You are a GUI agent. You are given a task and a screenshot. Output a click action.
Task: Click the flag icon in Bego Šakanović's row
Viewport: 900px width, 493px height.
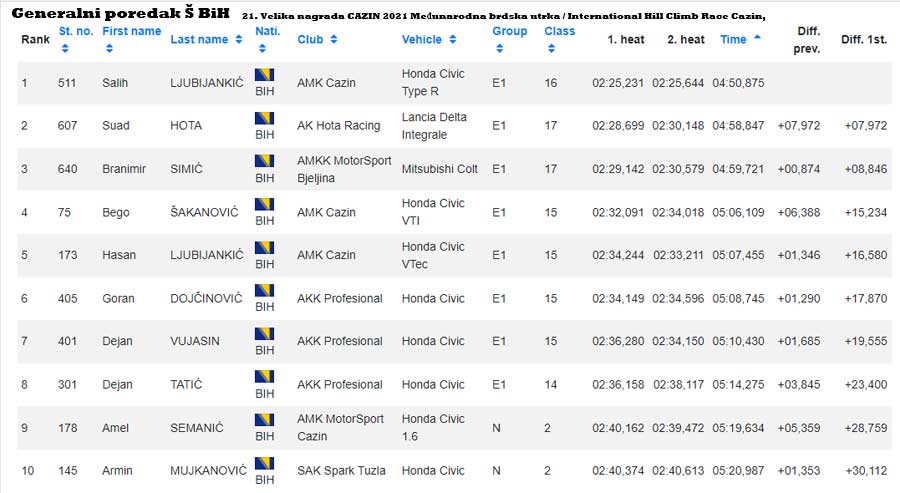click(265, 204)
